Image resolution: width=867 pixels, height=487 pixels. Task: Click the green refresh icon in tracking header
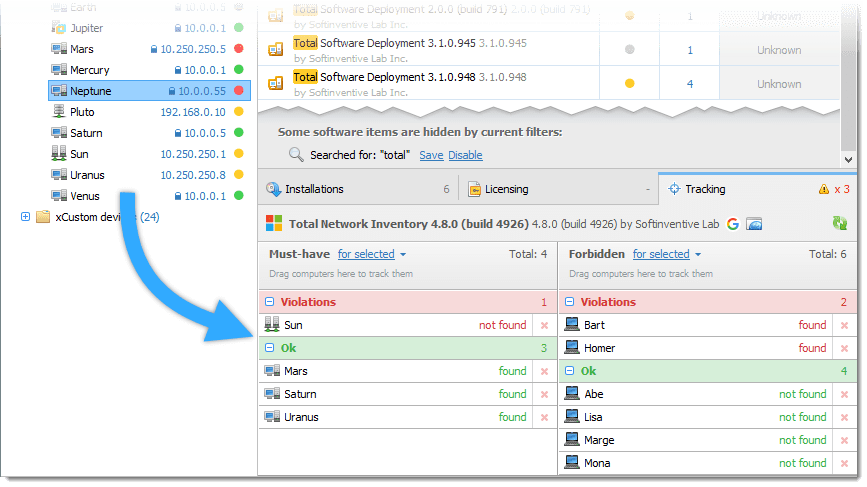(x=840, y=223)
